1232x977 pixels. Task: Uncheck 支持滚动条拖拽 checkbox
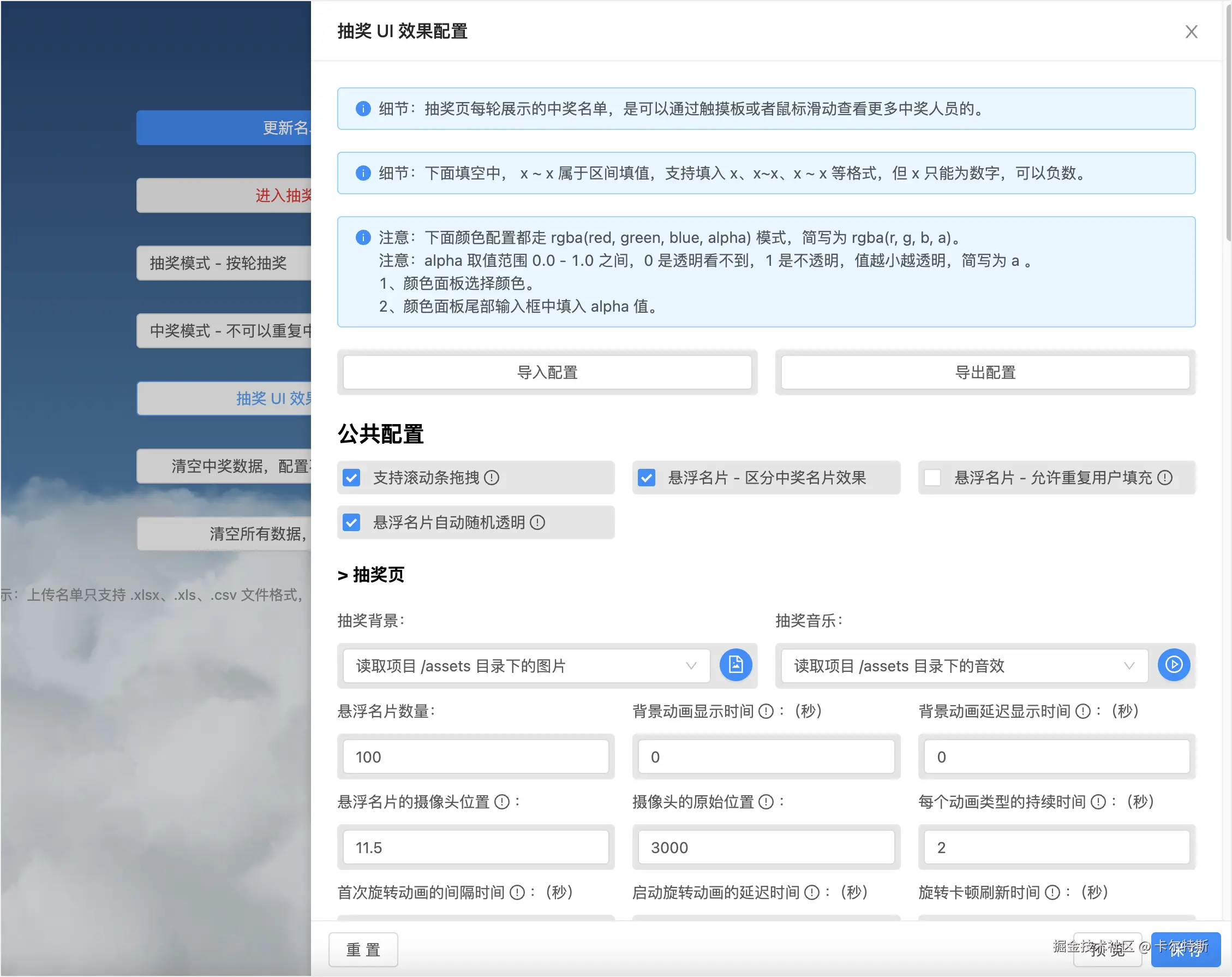pyautogui.click(x=351, y=478)
